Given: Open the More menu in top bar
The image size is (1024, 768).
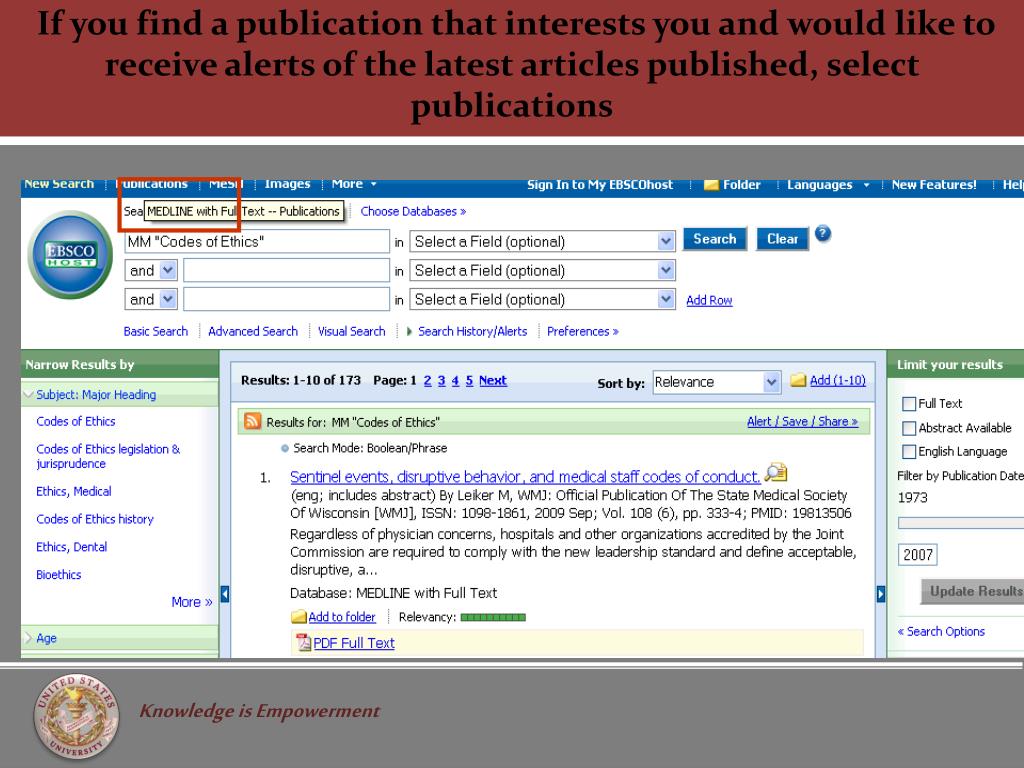Looking at the screenshot, I should [353, 184].
